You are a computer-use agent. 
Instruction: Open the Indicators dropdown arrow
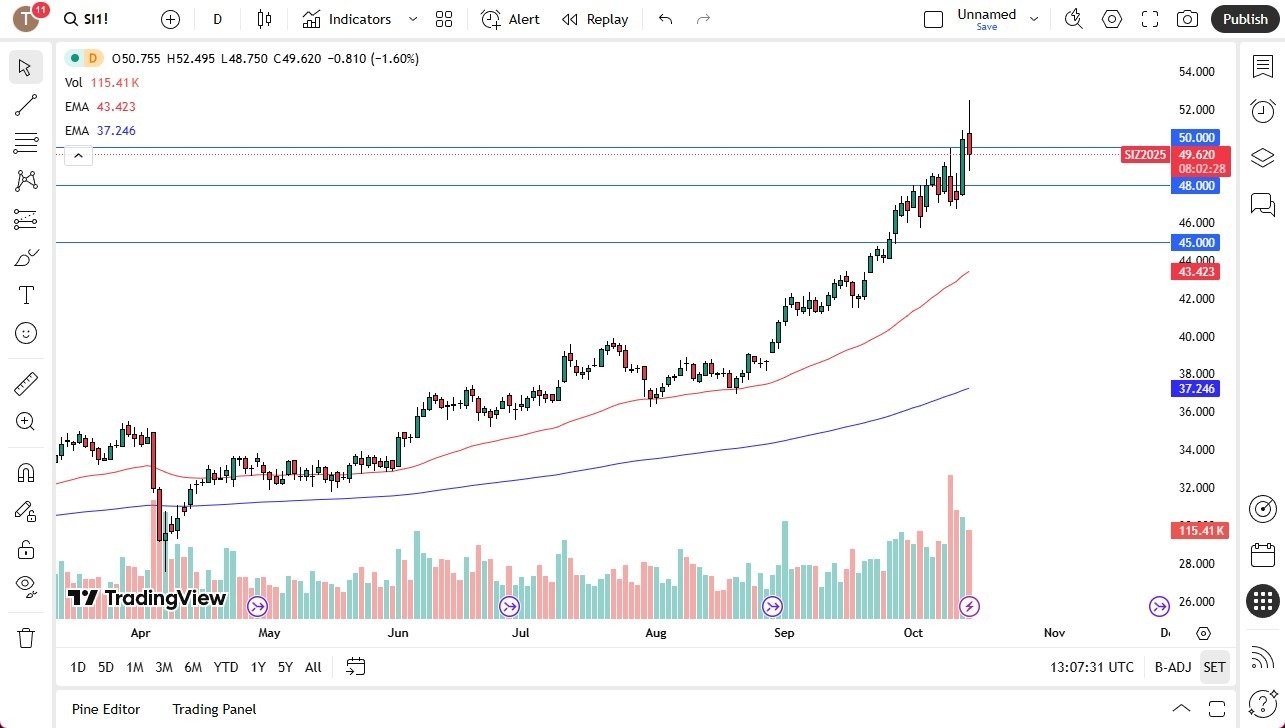(x=411, y=18)
